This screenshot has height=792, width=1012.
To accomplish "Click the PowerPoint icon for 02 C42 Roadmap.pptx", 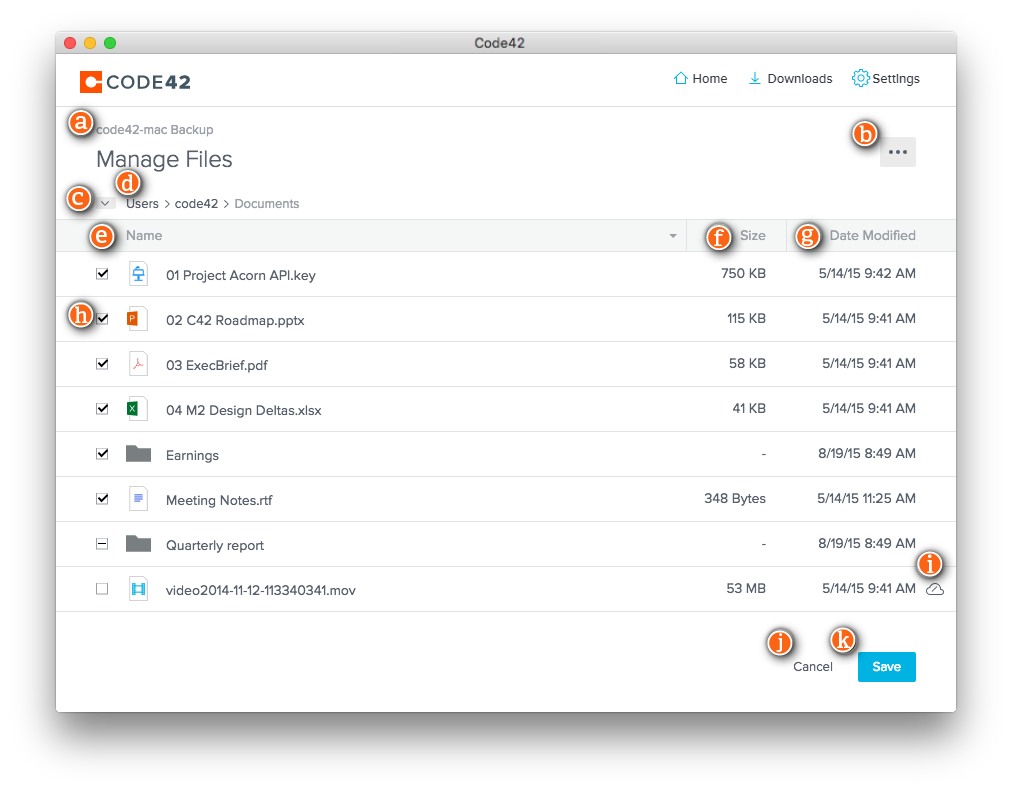I will pyautogui.click(x=138, y=319).
